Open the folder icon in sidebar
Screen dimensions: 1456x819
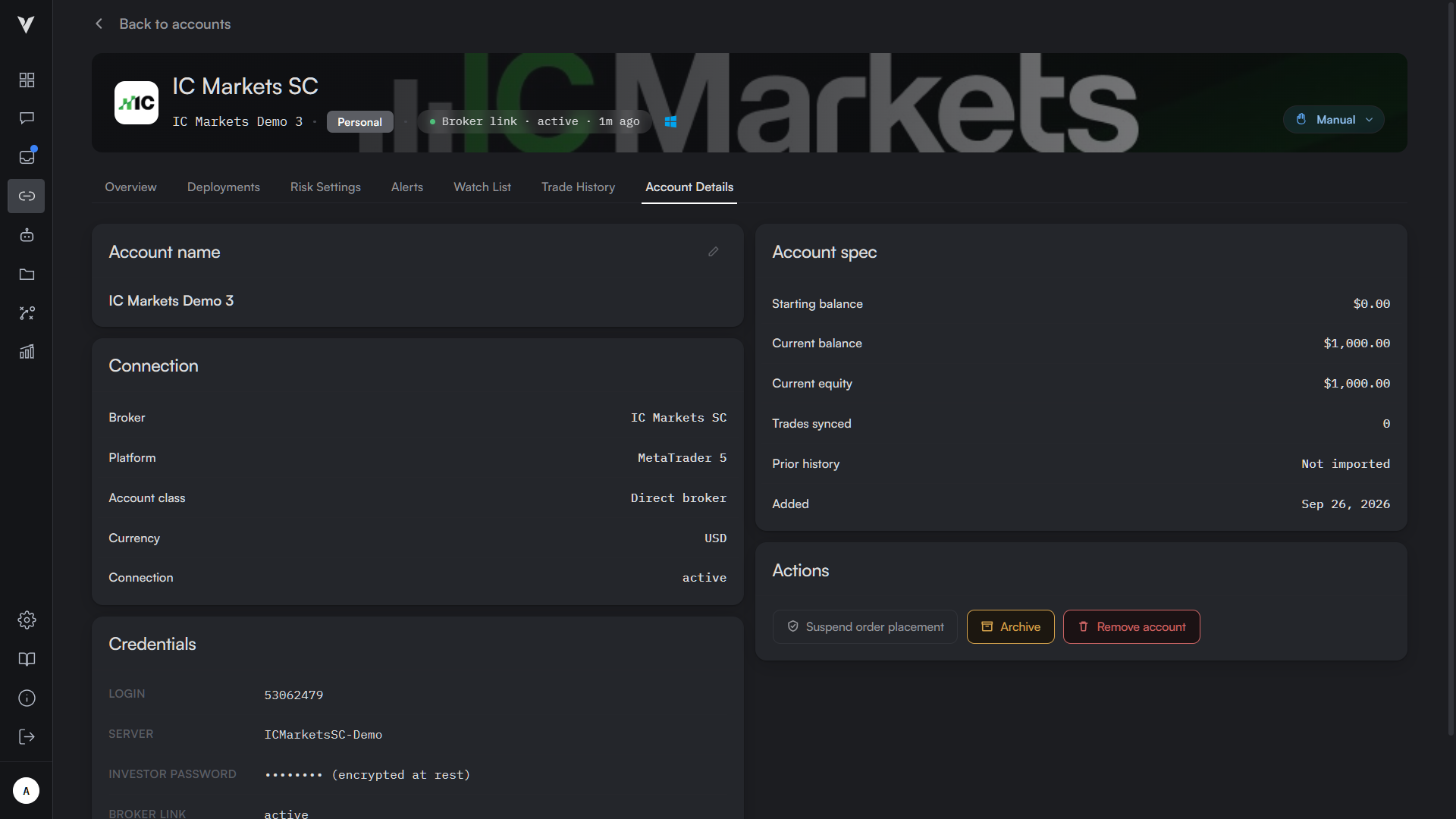(27, 275)
